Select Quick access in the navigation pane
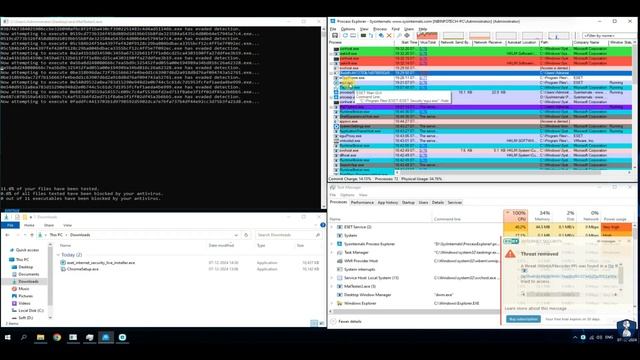Image resolution: width=640 pixels, height=360 pixels. click(x=27, y=250)
